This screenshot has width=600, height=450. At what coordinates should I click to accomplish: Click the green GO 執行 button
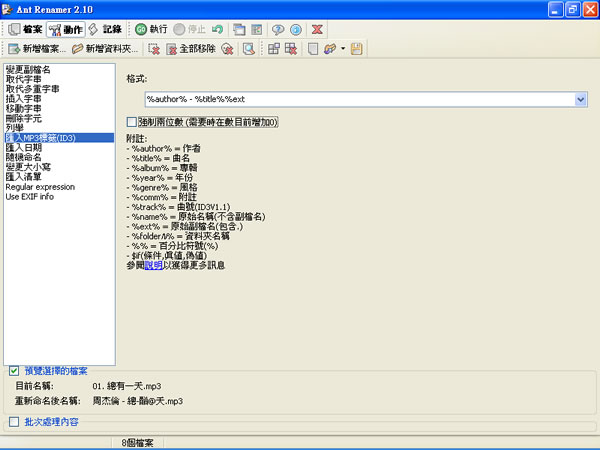point(151,29)
